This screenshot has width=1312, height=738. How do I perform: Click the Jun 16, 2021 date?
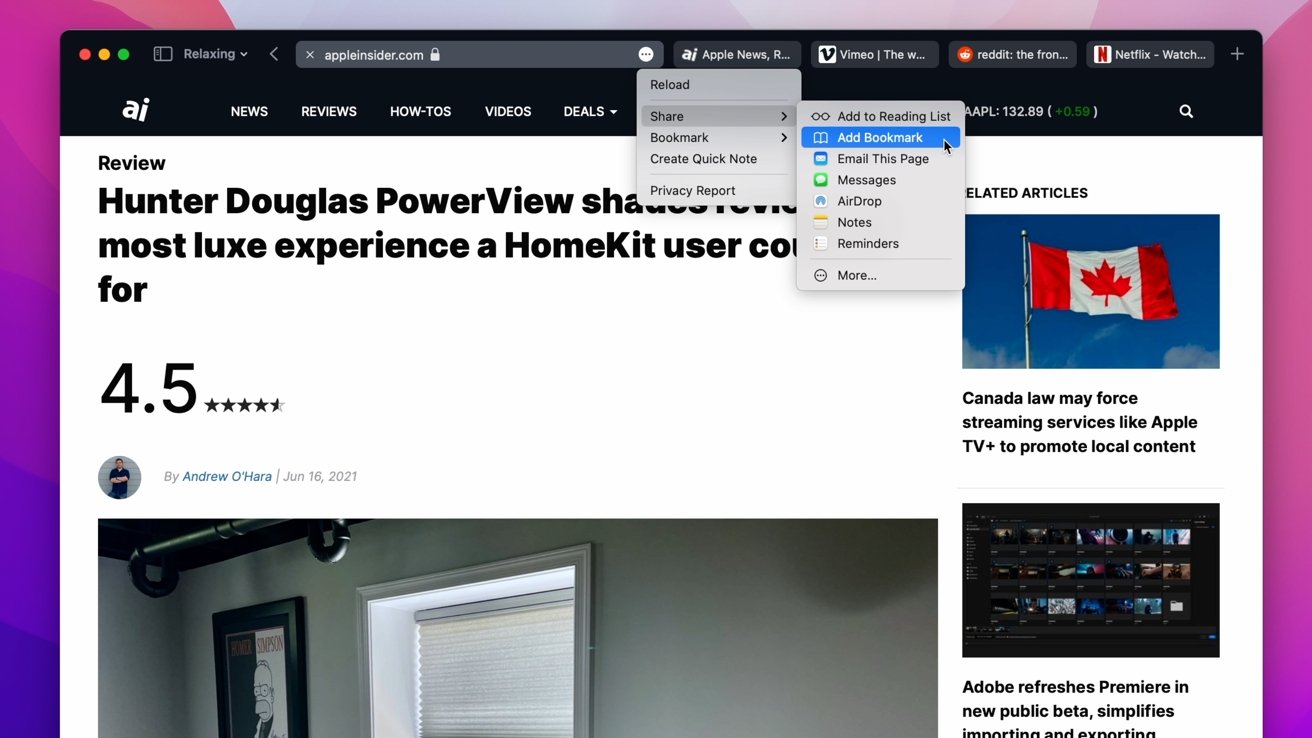click(320, 477)
